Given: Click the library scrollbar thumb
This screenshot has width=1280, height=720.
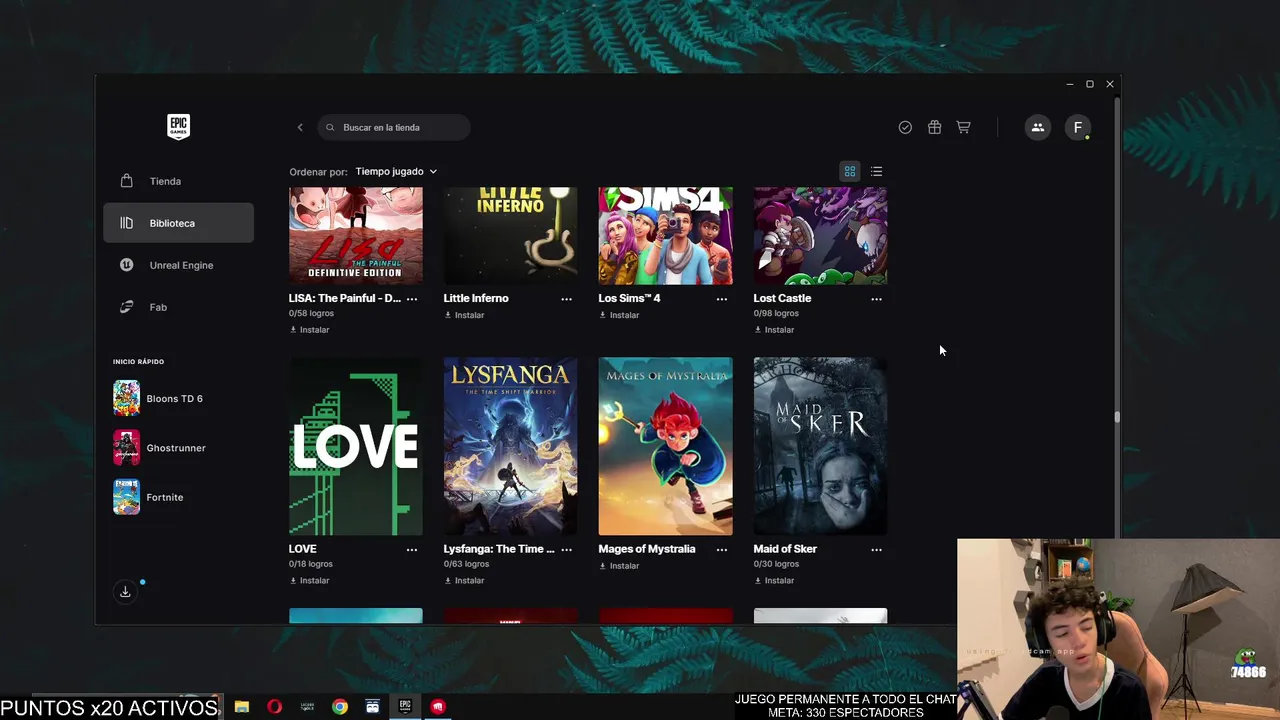Looking at the screenshot, I should tap(1117, 417).
